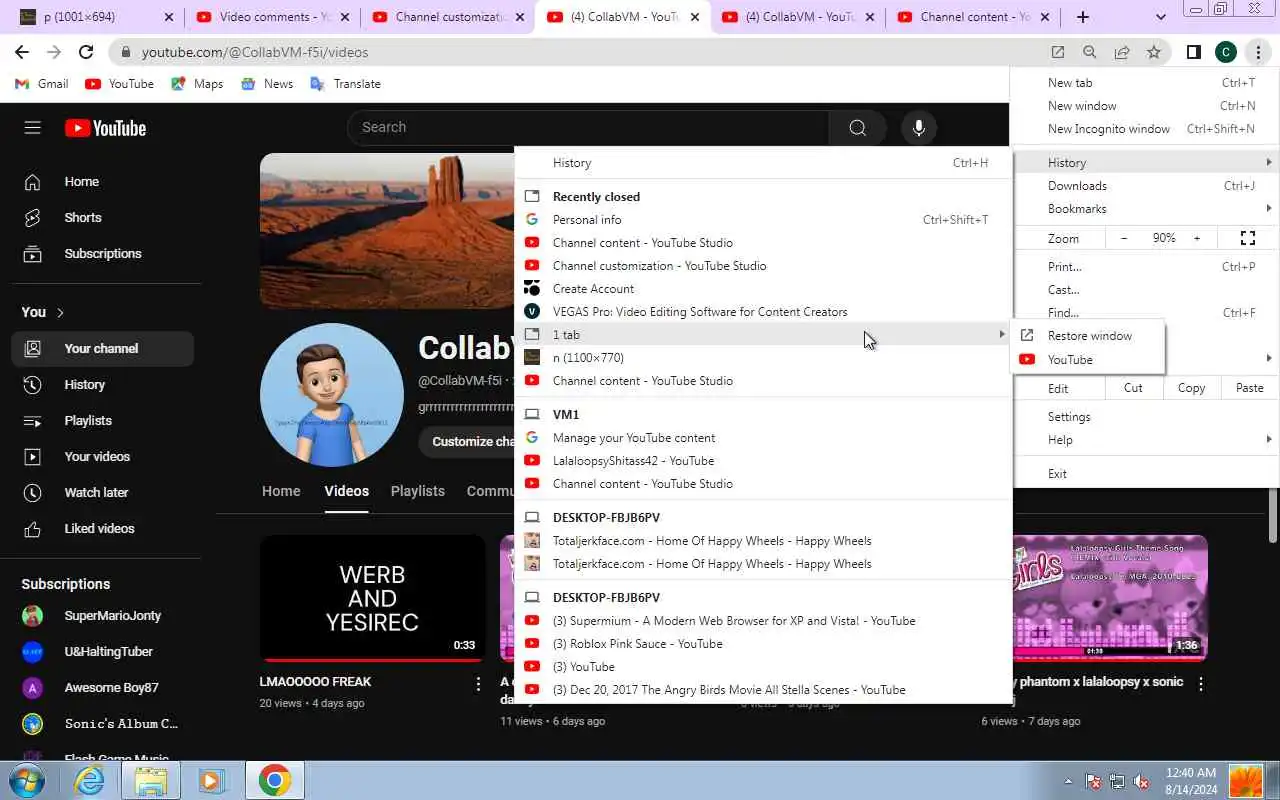Screen dimensions: 1280x800
Task: Decrease zoom with the minus button
Action: 1124,238
